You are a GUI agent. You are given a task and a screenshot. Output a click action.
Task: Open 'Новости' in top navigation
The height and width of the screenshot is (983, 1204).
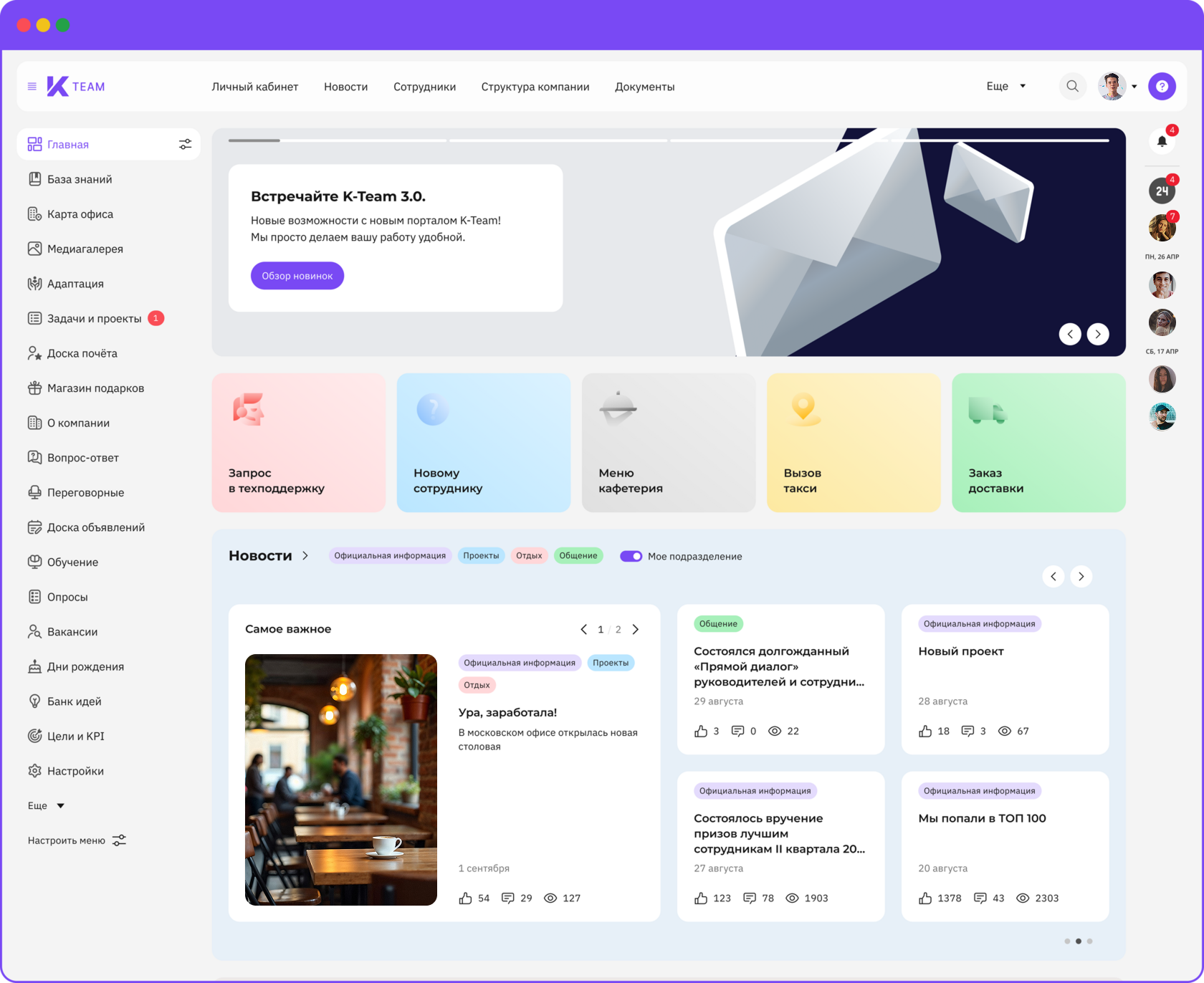(346, 87)
